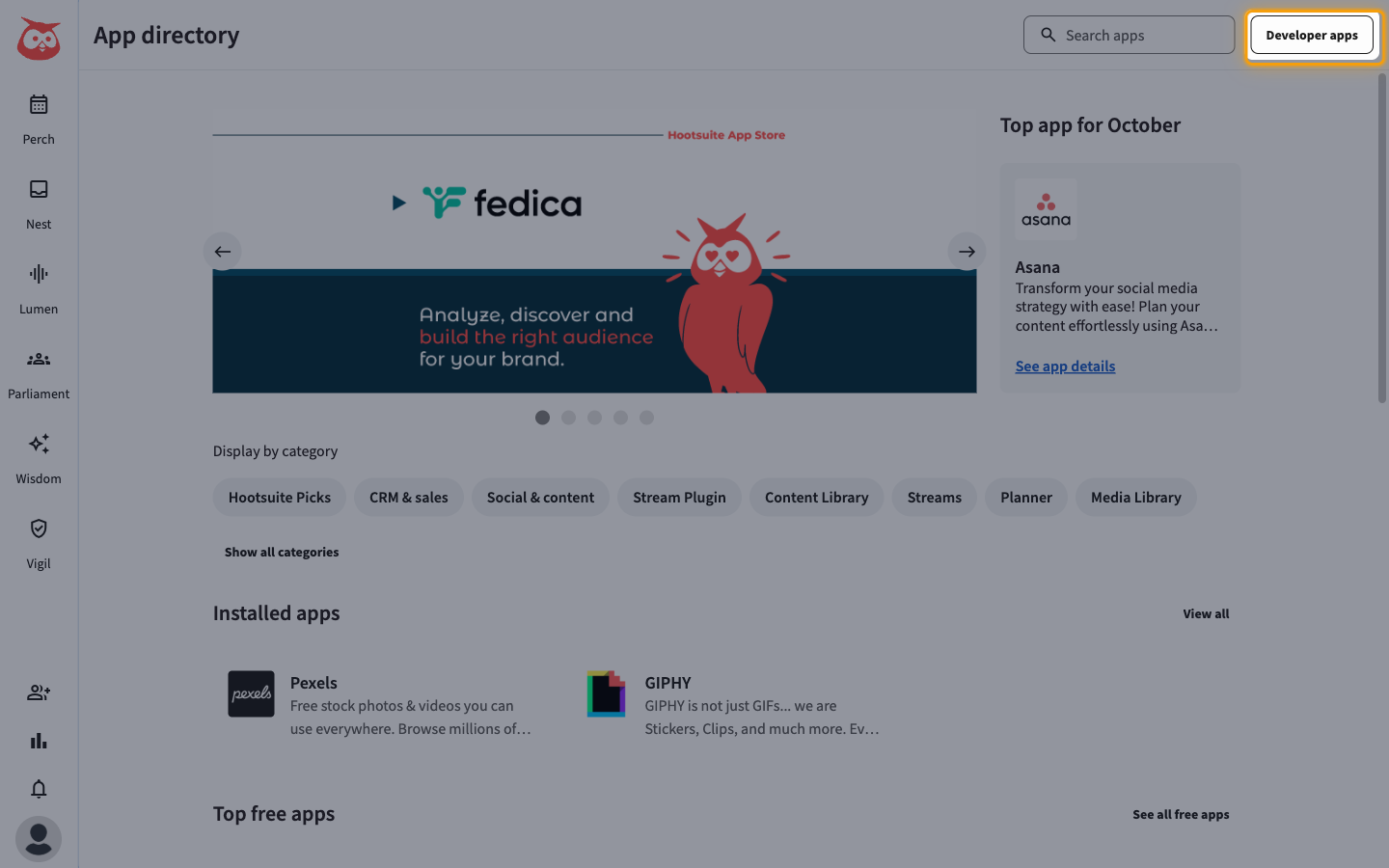Viewport: 1389px width, 868px height.
Task: Click the GIPHY app icon
Action: [x=606, y=693]
